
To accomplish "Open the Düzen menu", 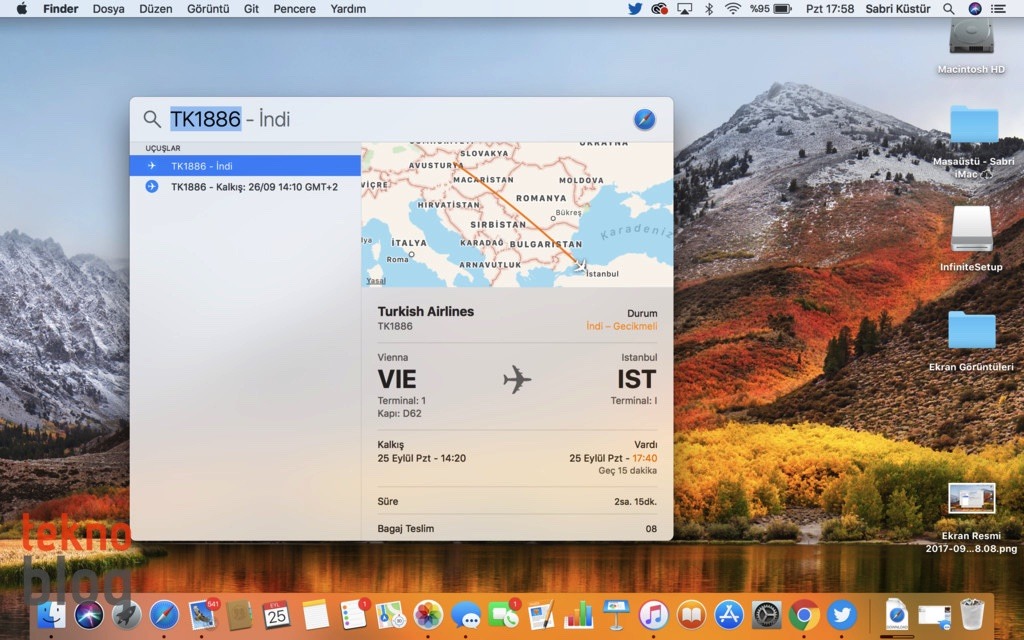I will pos(155,8).
